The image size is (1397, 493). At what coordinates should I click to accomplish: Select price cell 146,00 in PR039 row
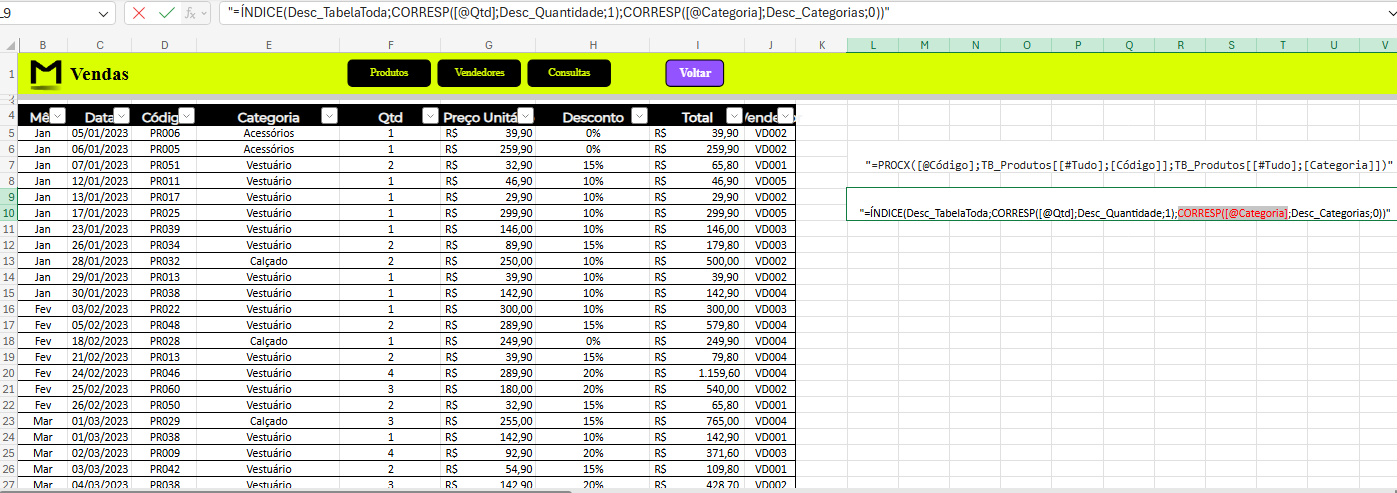489,229
